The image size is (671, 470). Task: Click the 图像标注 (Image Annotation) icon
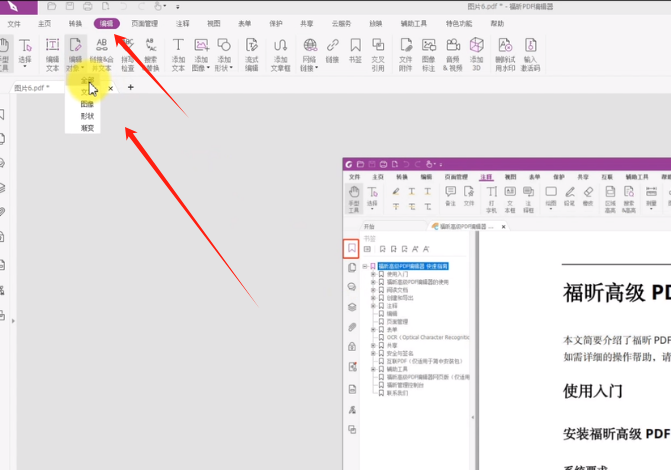coord(429,52)
